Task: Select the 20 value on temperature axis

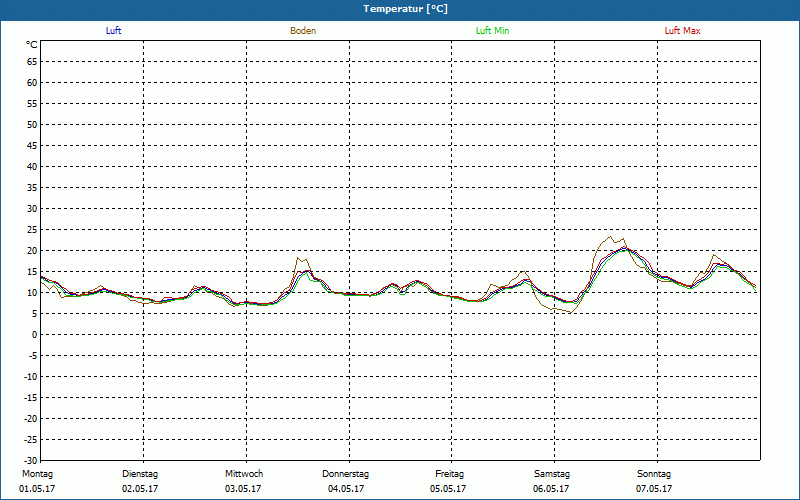Action: [32, 251]
